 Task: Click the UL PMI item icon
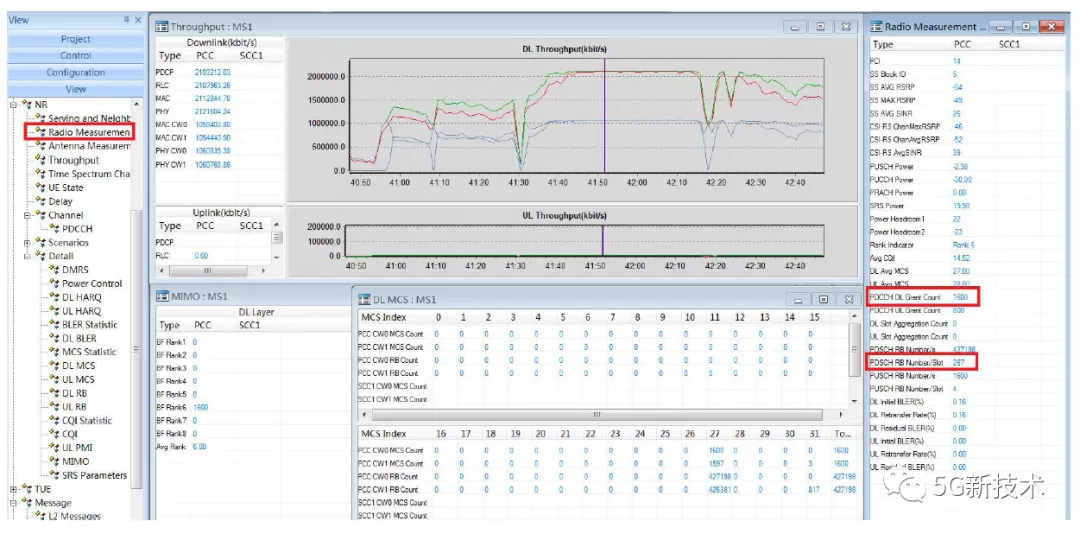[54, 447]
